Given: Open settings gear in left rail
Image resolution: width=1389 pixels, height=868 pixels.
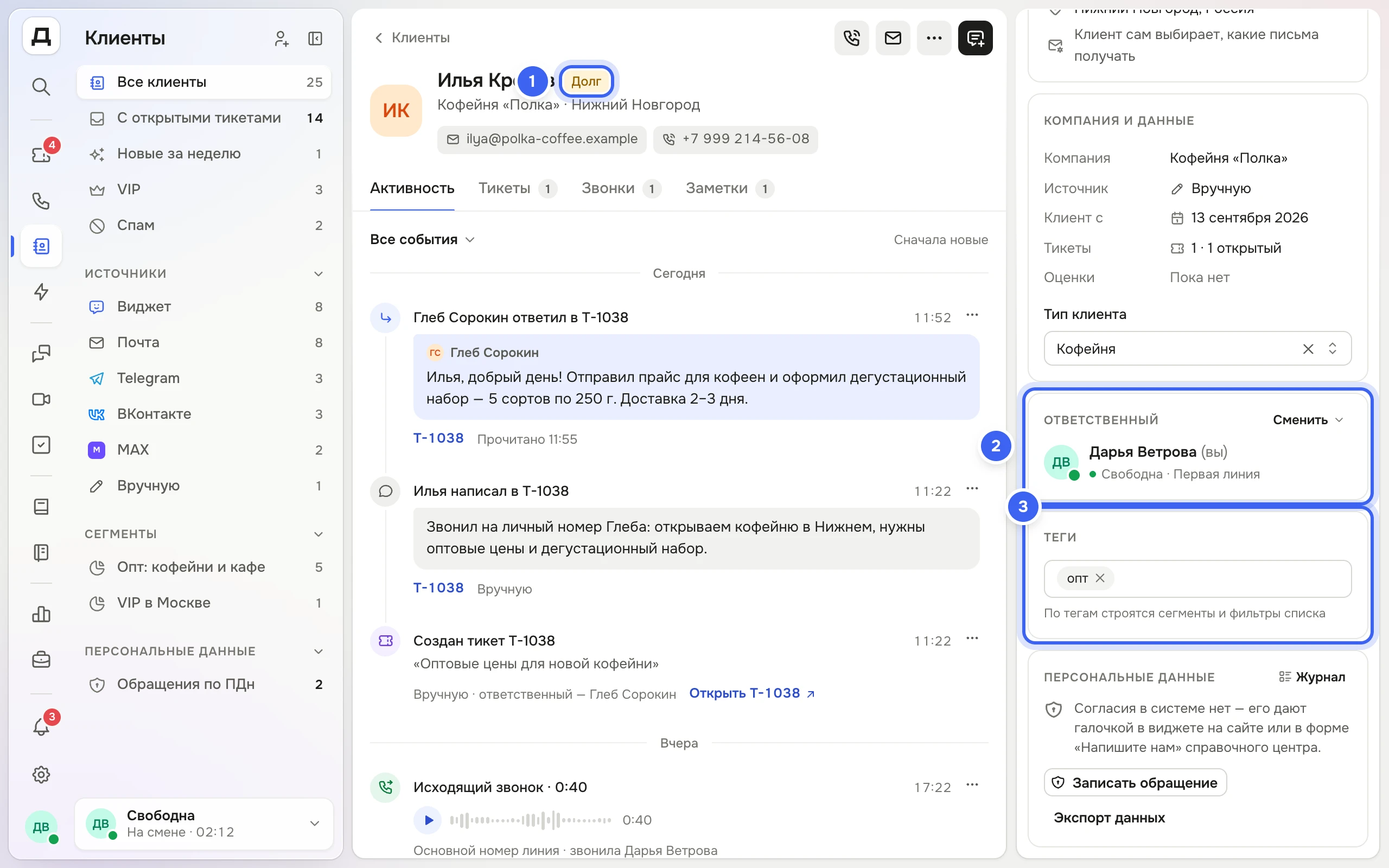Looking at the screenshot, I should [41, 775].
